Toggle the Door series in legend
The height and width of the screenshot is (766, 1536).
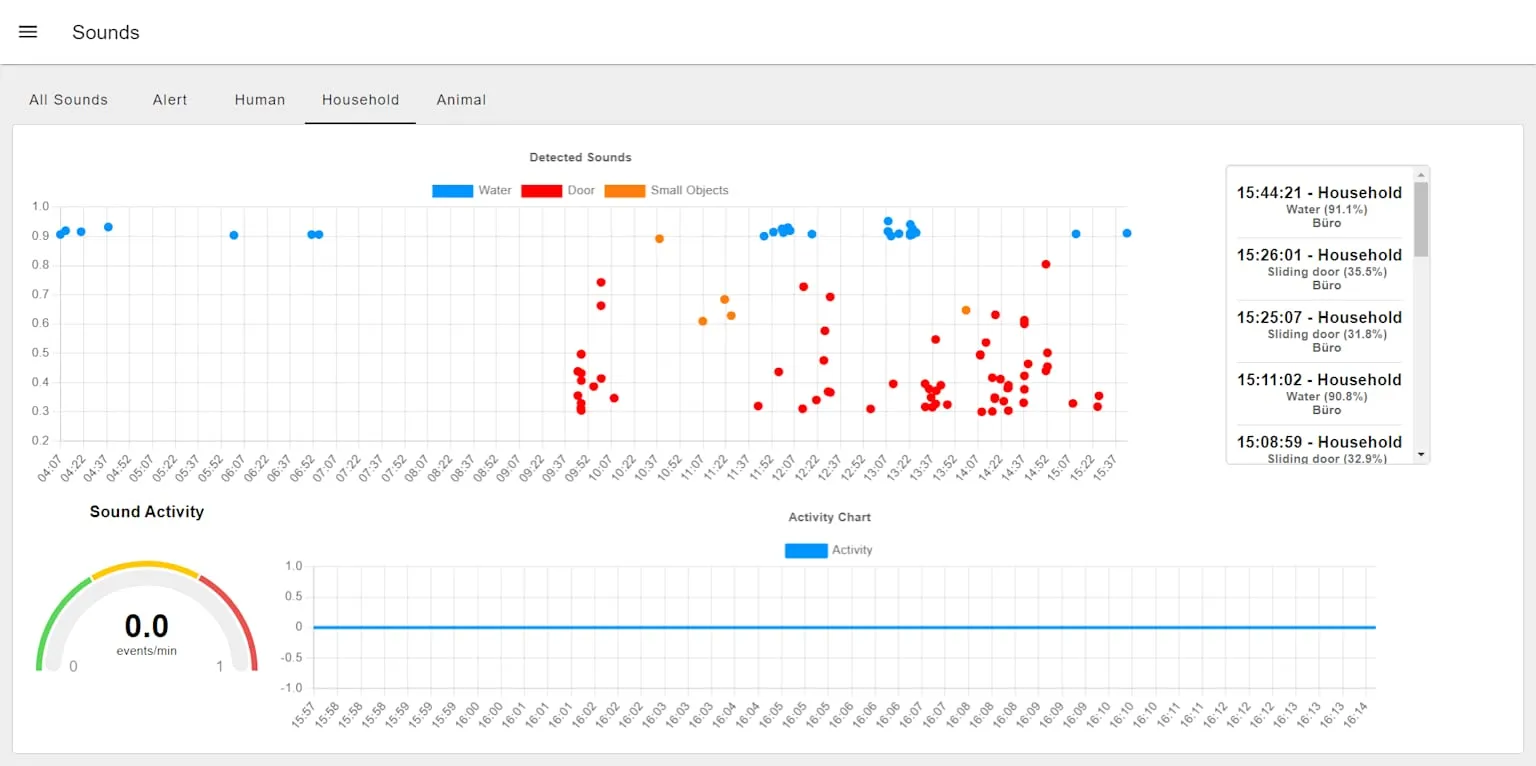click(x=558, y=190)
